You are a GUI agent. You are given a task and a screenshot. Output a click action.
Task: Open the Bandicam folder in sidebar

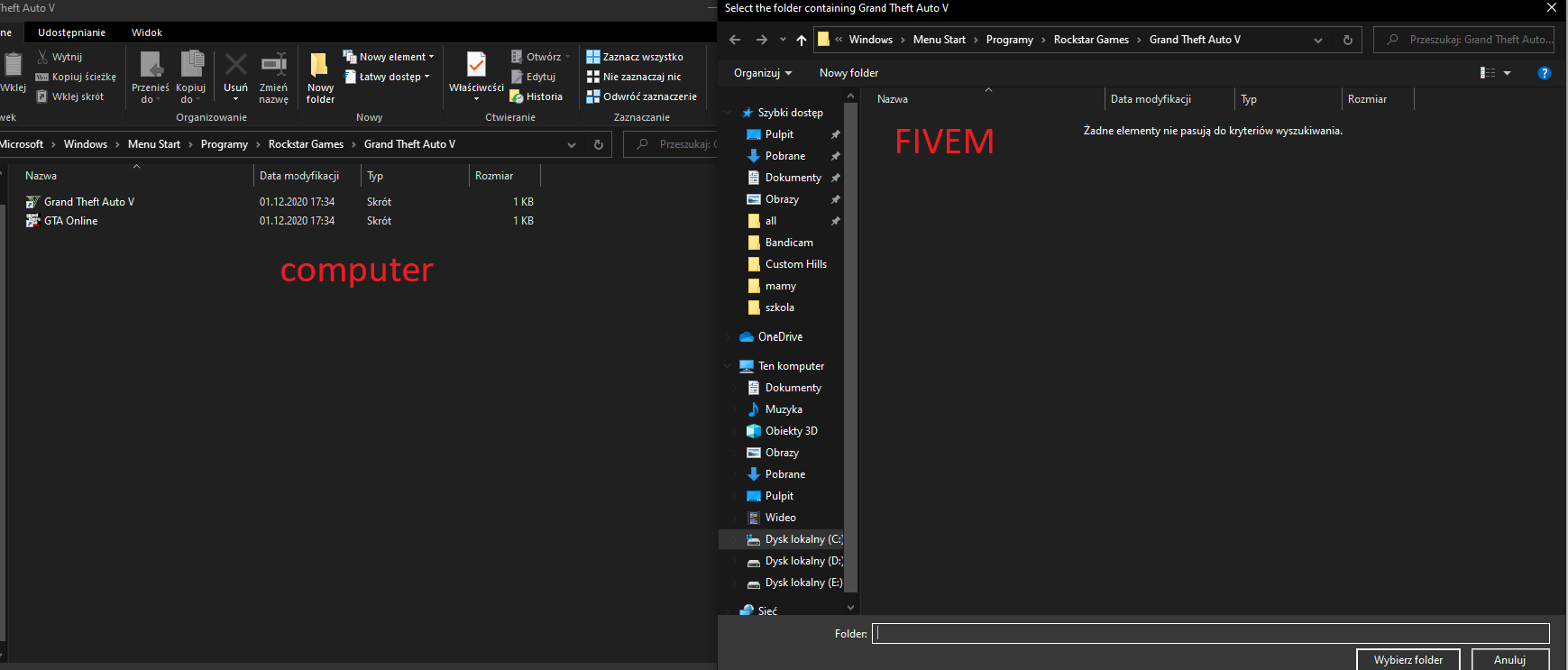pyautogui.click(x=789, y=243)
